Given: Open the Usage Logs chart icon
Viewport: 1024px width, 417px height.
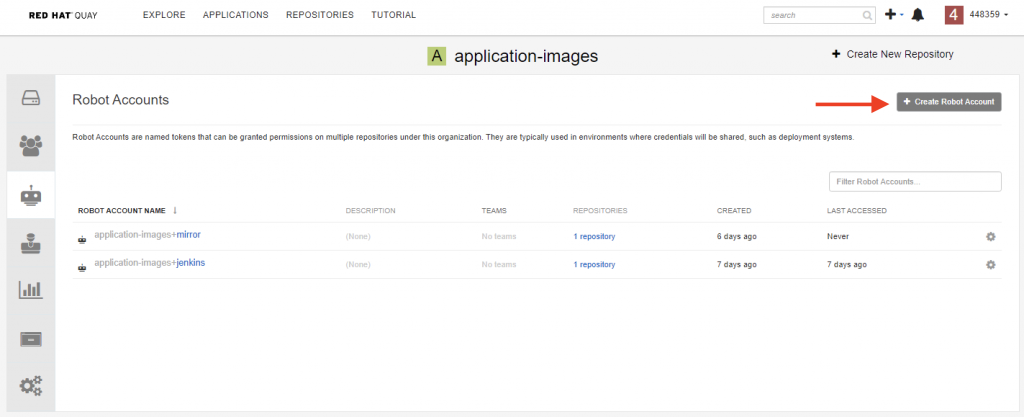Looking at the screenshot, I should tap(31, 290).
